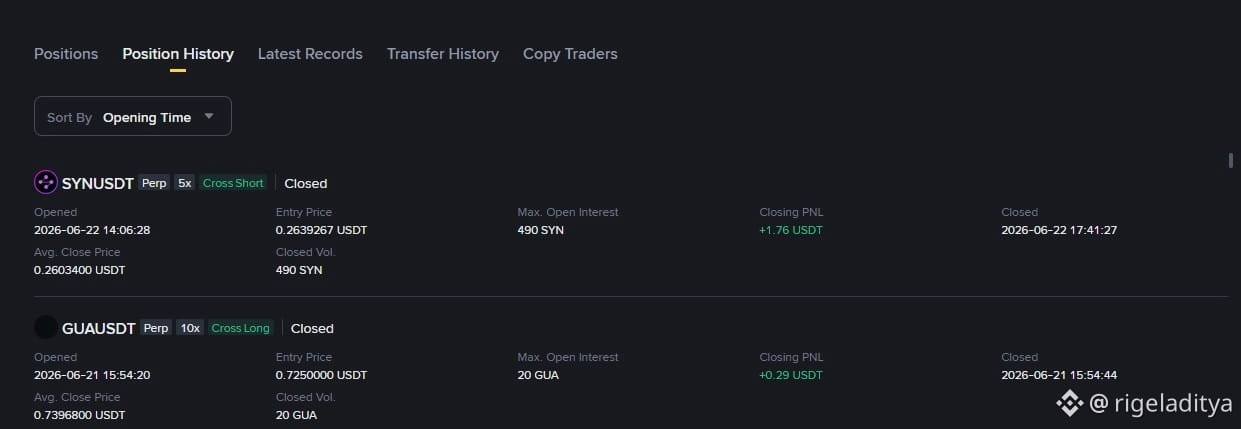The height and width of the screenshot is (429, 1241).
Task: Click the 10x leverage badge
Action: pyautogui.click(x=189, y=328)
